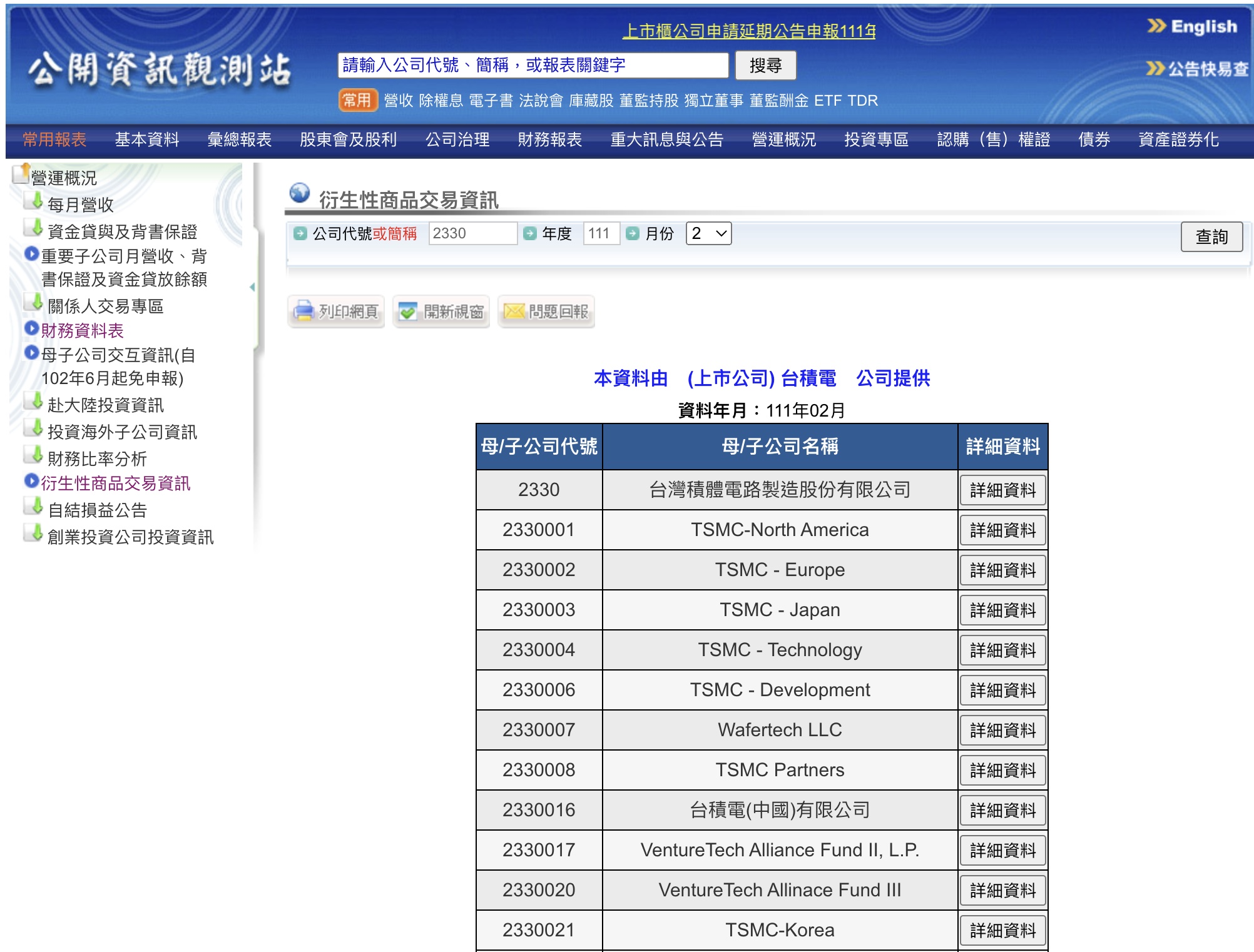
Task: Collapse the sidebar with small triangle handle
Action: click(x=252, y=287)
